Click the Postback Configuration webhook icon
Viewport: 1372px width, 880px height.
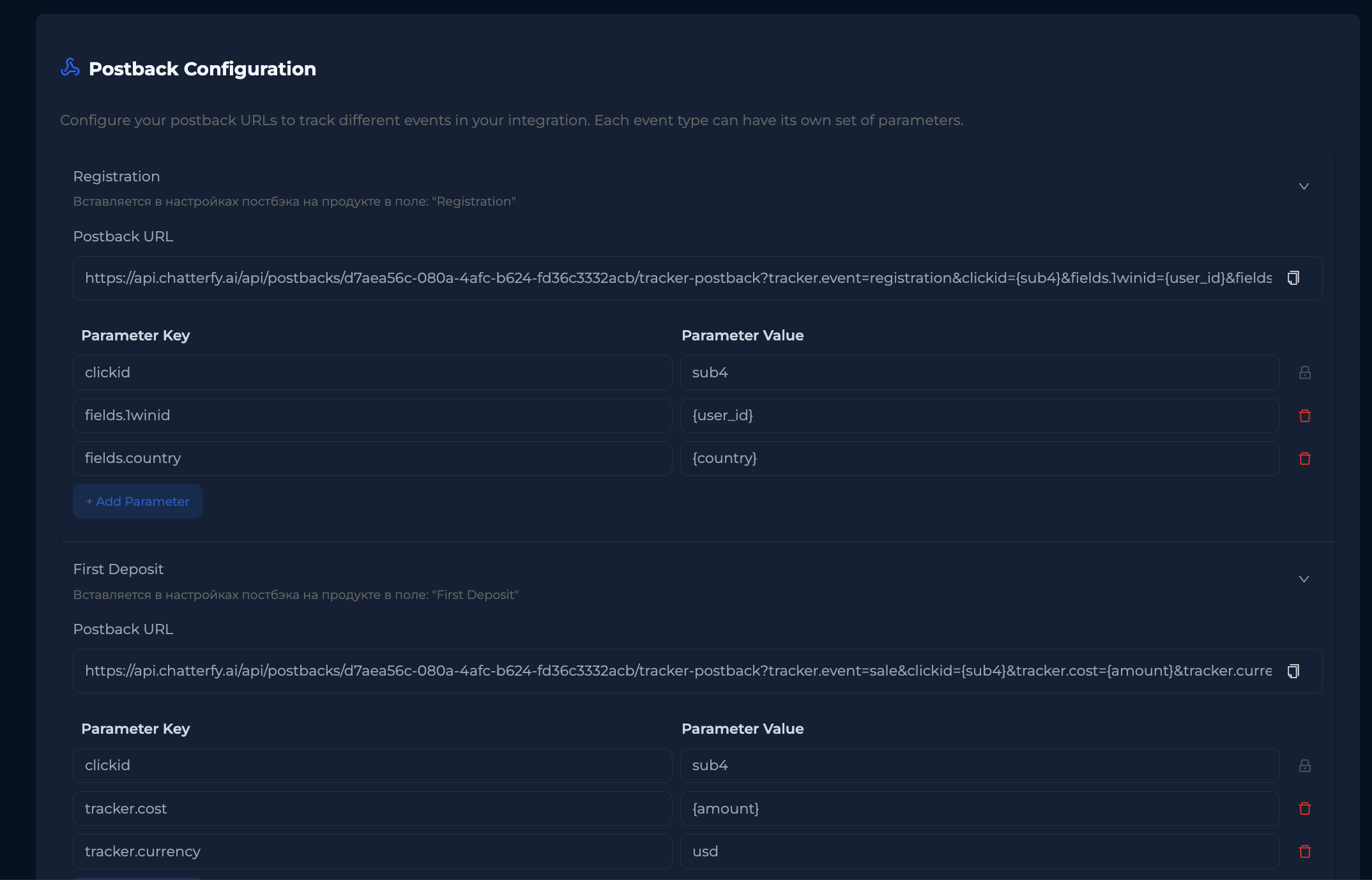(70, 68)
